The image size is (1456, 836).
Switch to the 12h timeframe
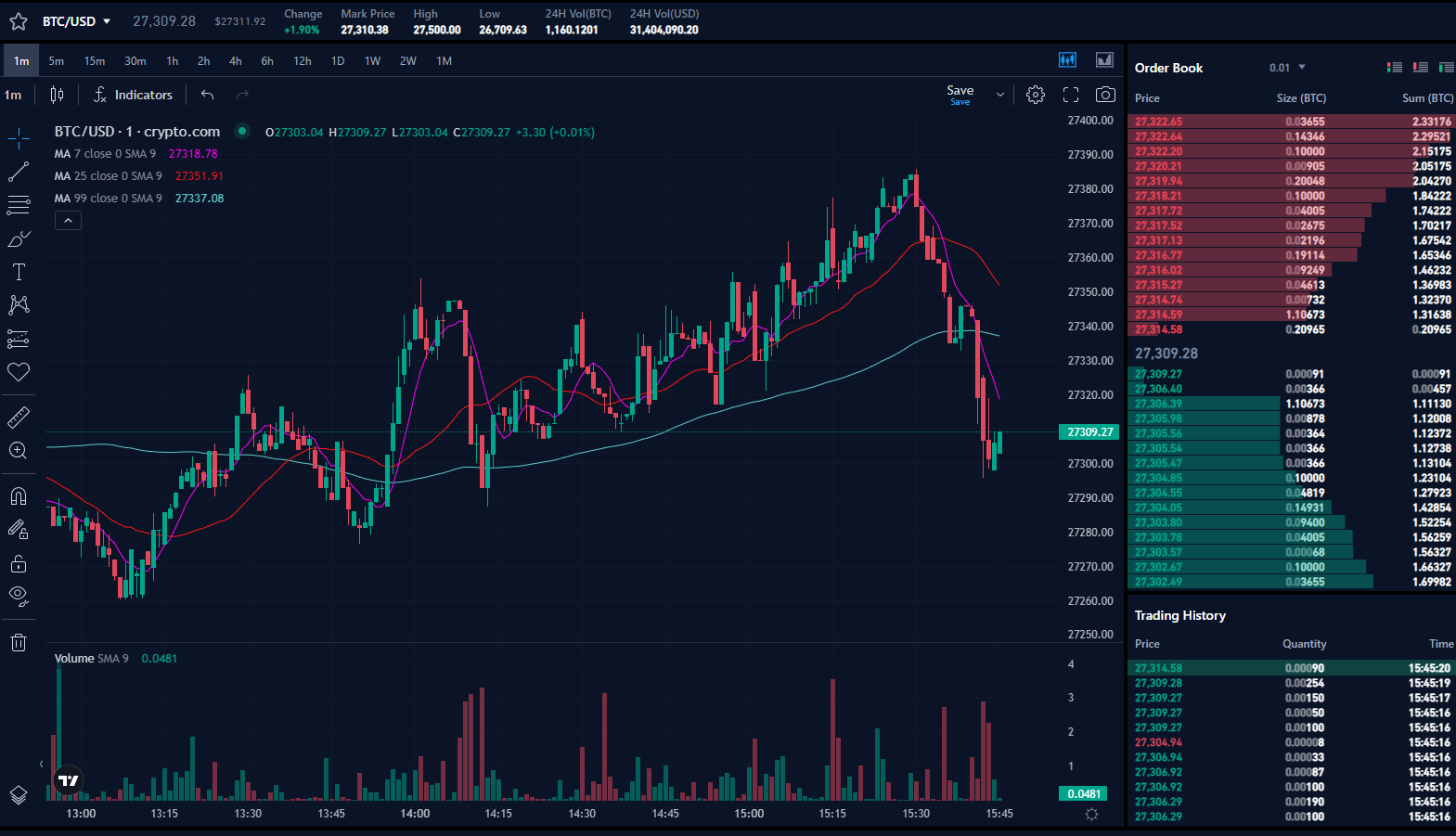click(x=303, y=61)
